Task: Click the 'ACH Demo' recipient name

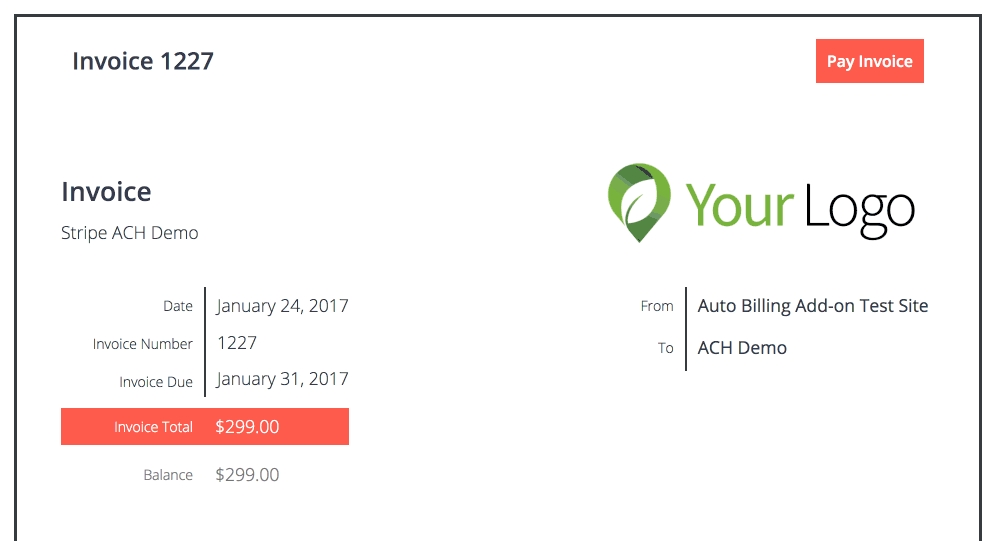Action: (x=742, y=348)
